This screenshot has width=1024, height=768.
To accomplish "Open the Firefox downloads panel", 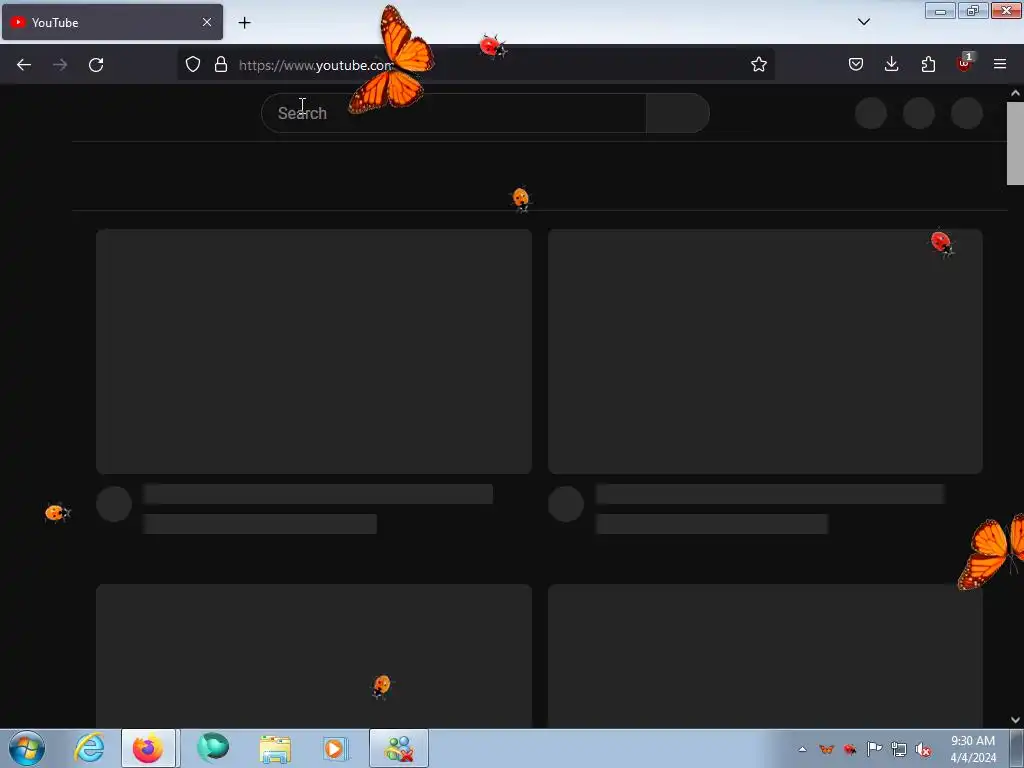I will pyautogui.click(x=891, y=64).
